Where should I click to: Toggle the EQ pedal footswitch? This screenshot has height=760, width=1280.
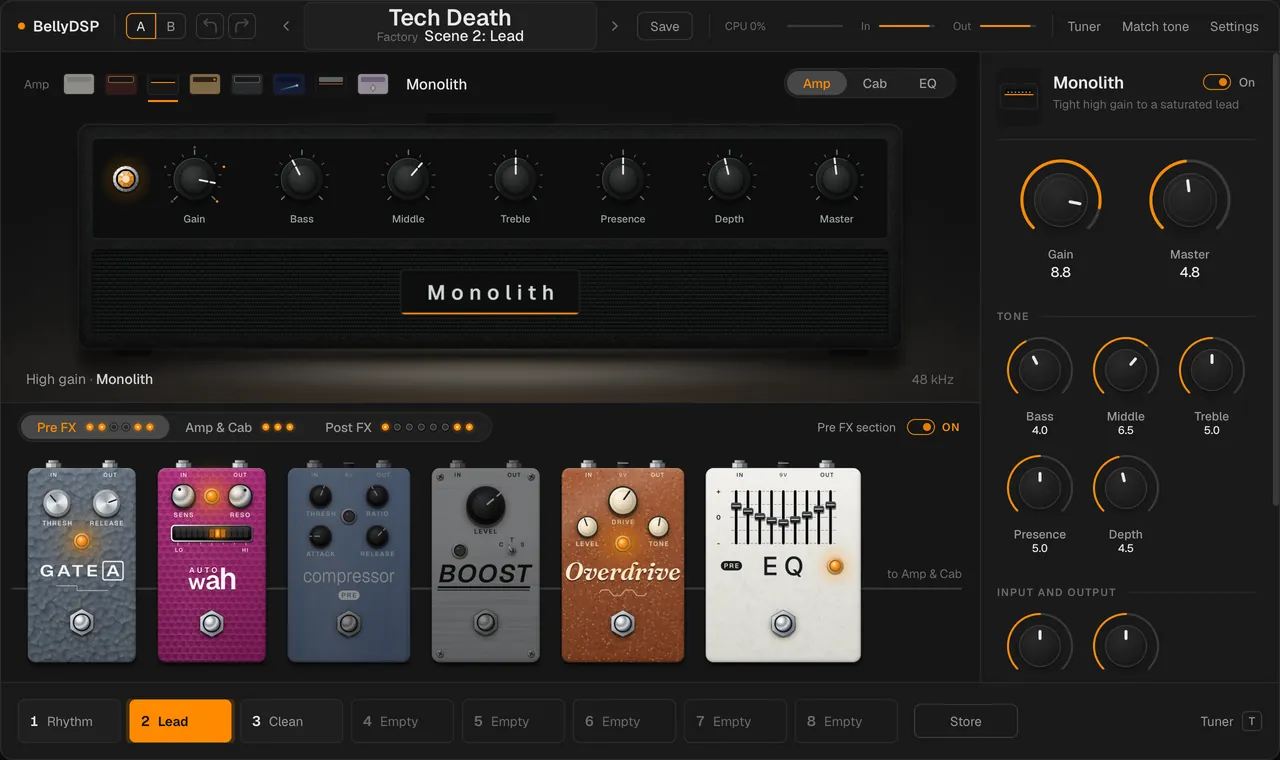(783, 625)
